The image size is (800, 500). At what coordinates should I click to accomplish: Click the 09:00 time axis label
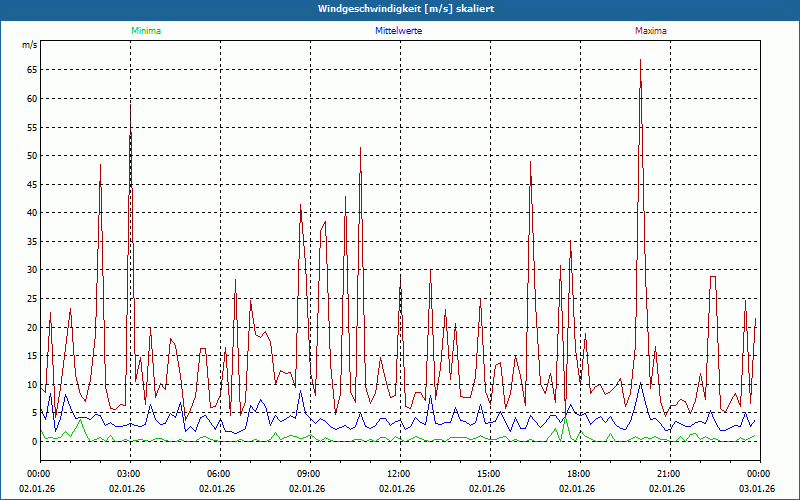(307, 474)
